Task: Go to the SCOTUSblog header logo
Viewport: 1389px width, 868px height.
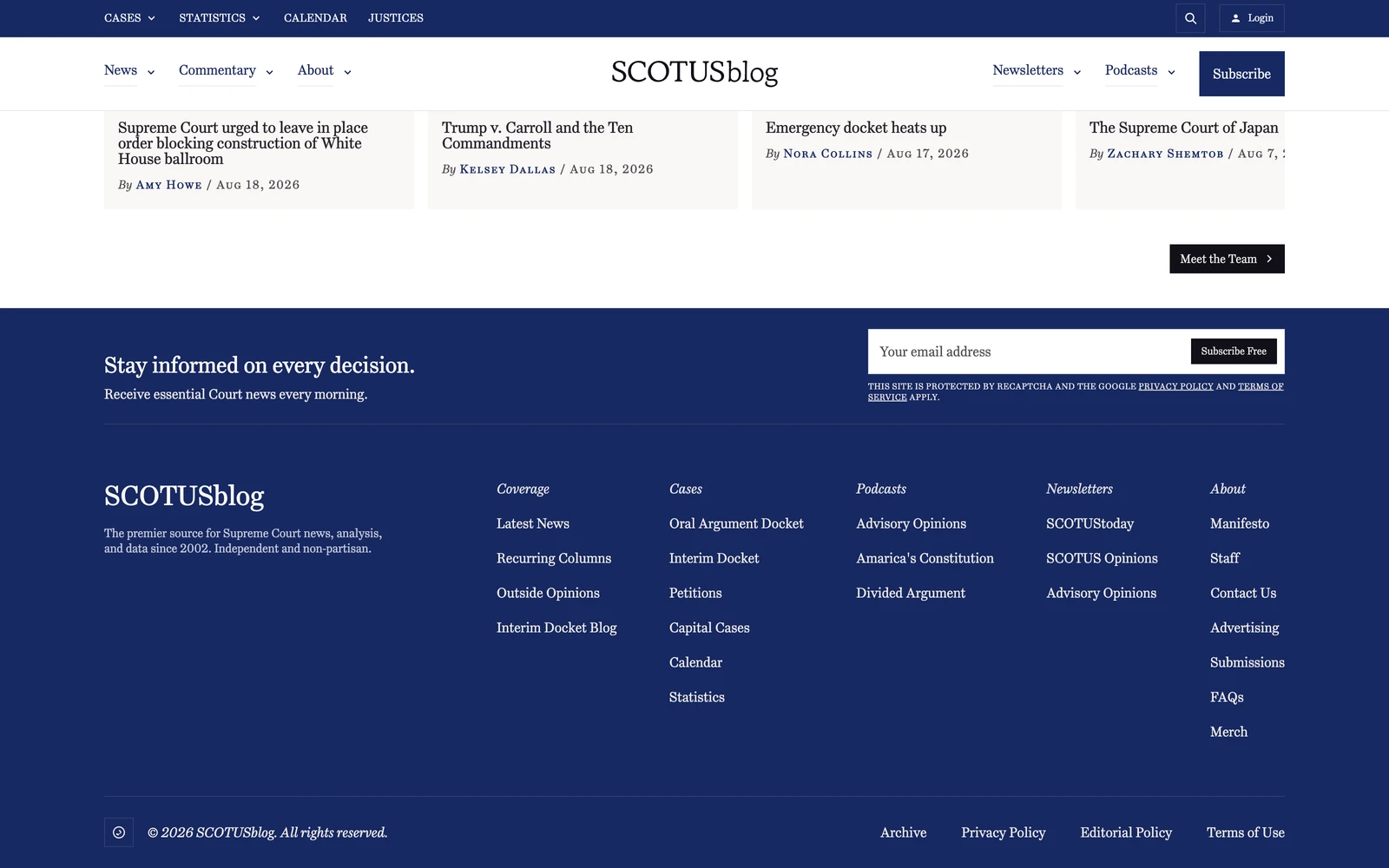Action: pos(694,72)
